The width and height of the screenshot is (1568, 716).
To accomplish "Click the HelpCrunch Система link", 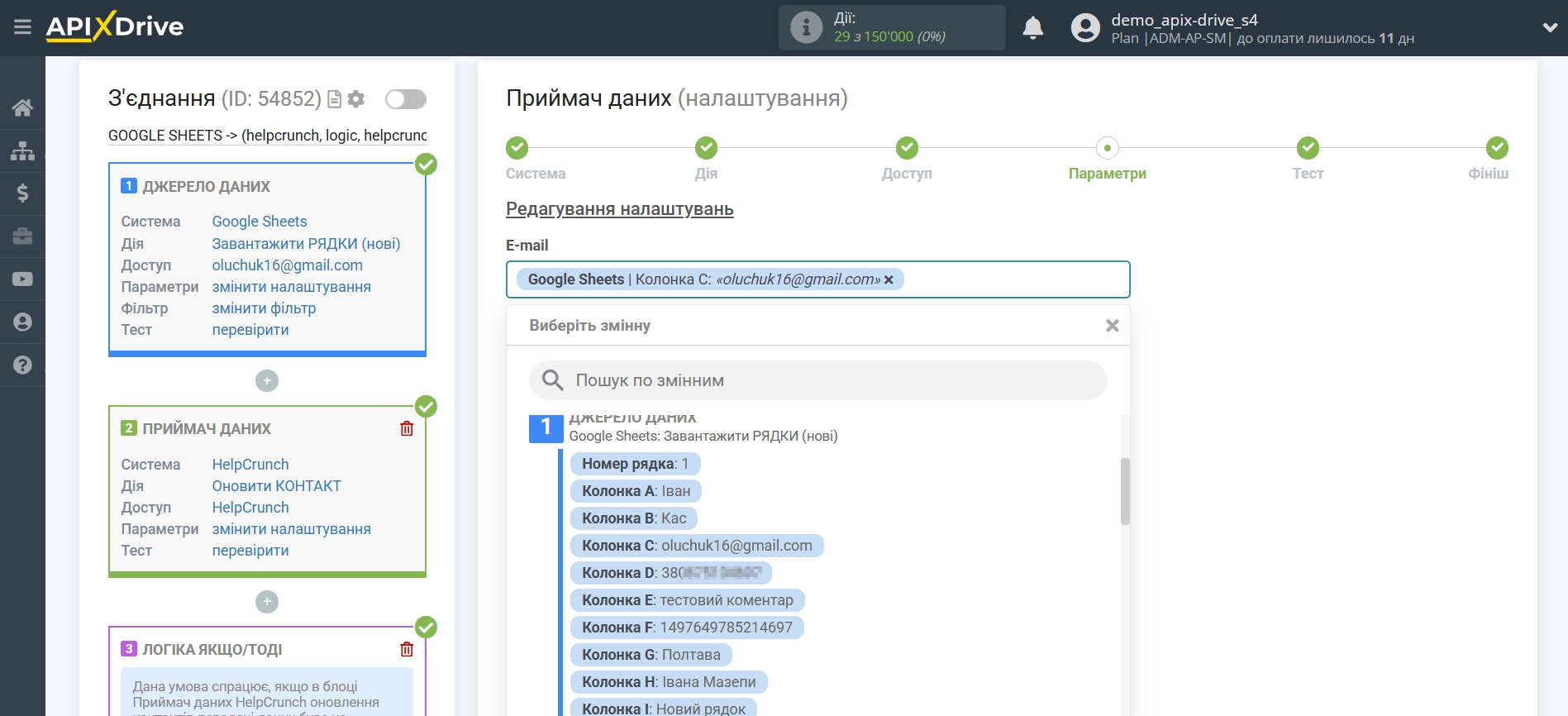I will click(250, 465).
